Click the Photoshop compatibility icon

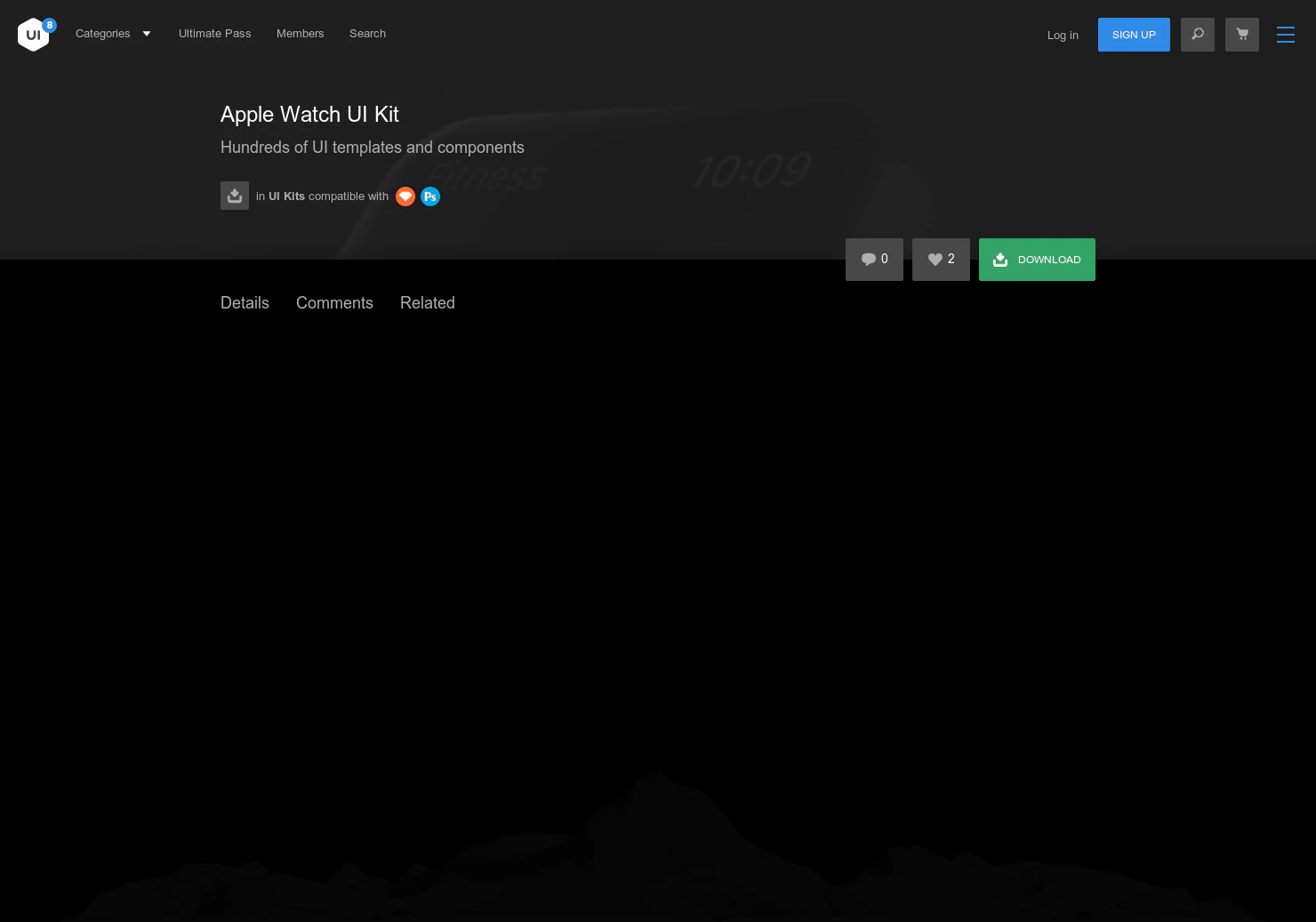pos(430,196)
